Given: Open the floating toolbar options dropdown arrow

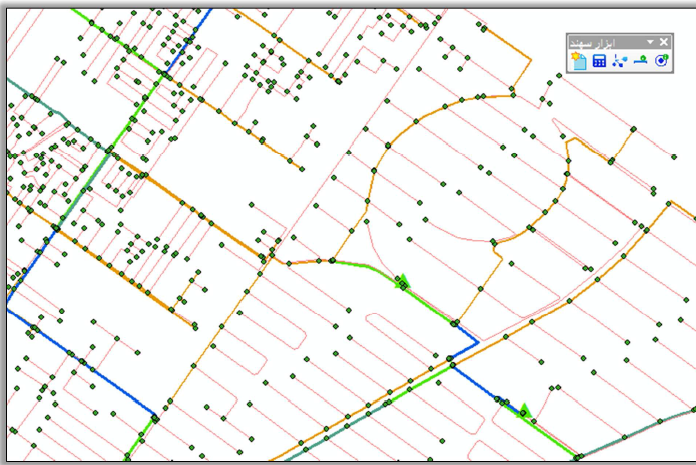Looking at the screenshot, I should click(650, 42).
